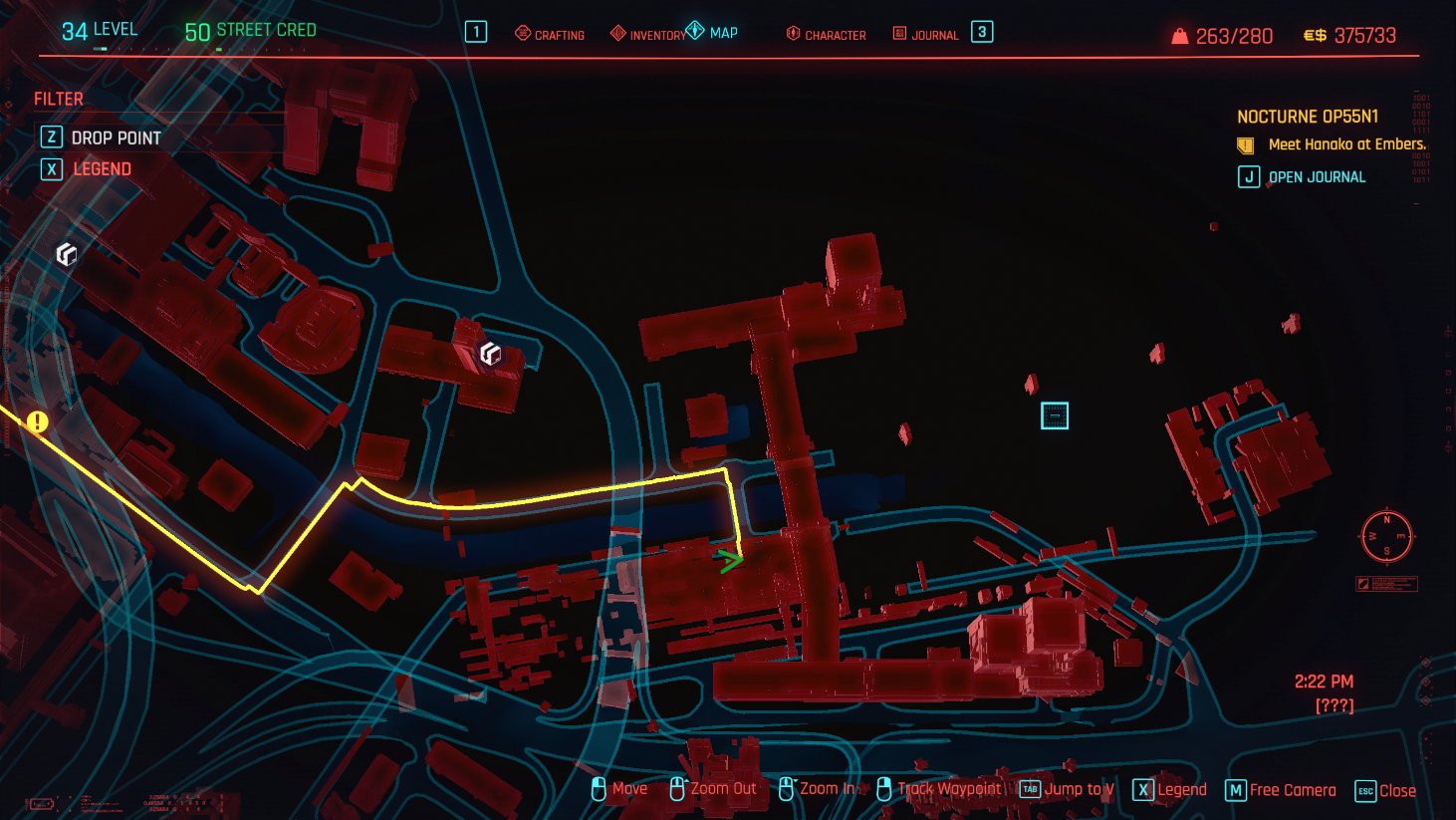Click the diamond Inventory icon
Viewport: 1456px width, 820px height.
pyautogui.click(x=618, y=34)
